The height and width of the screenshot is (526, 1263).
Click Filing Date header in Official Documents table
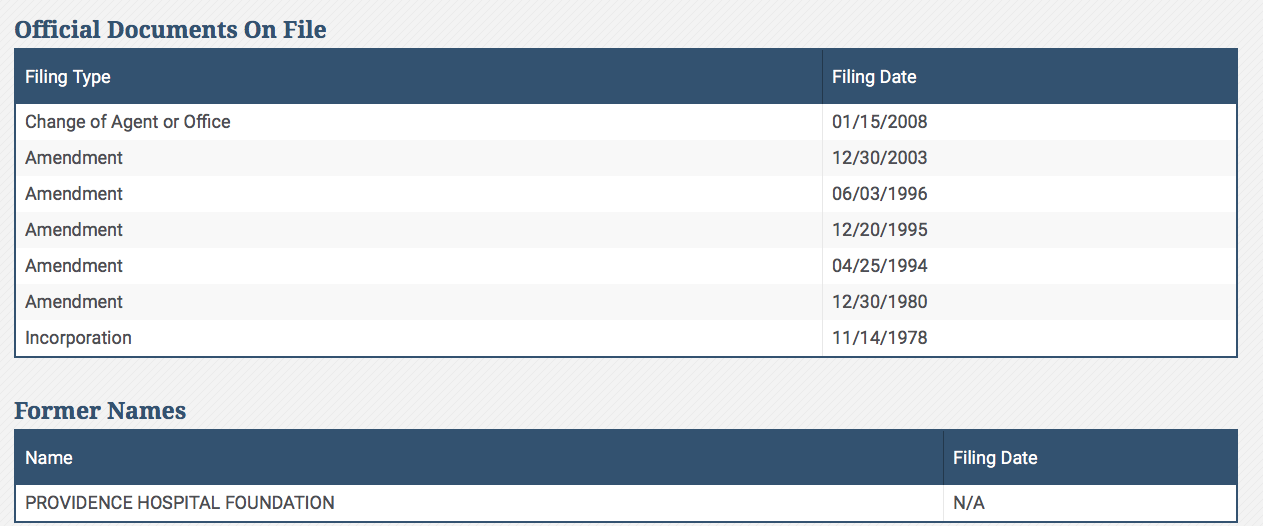[x=874, y=77]
